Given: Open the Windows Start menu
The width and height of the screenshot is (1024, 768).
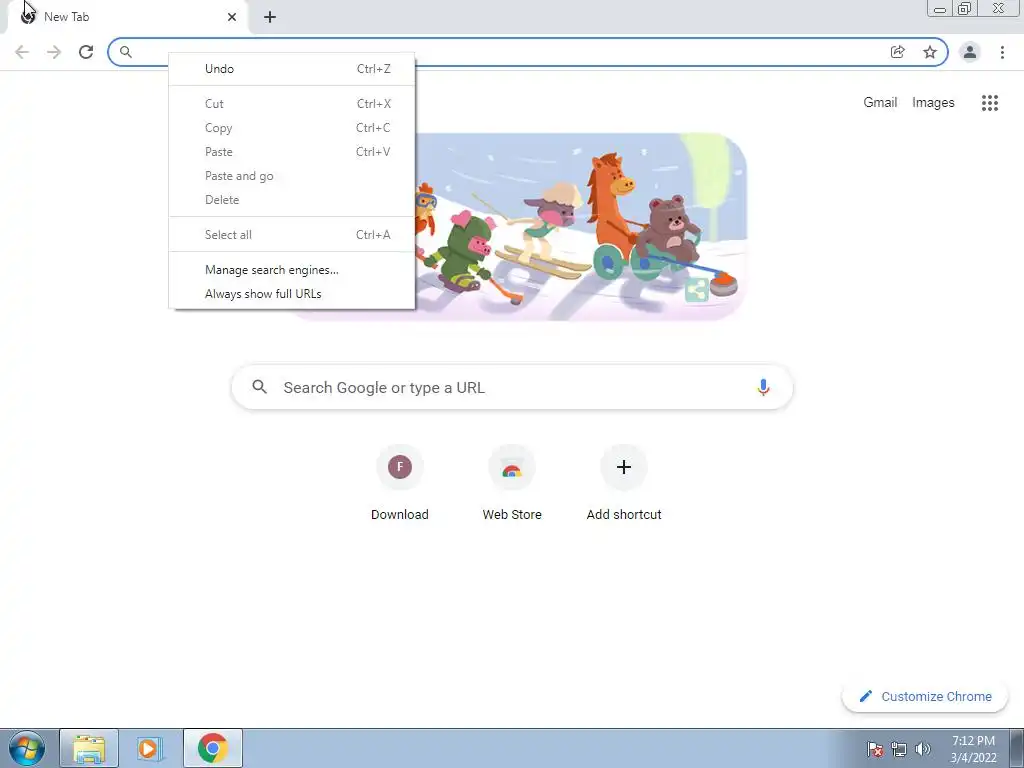Looking at the screenshot, I should pyautogui.click(x=27, y=748).
